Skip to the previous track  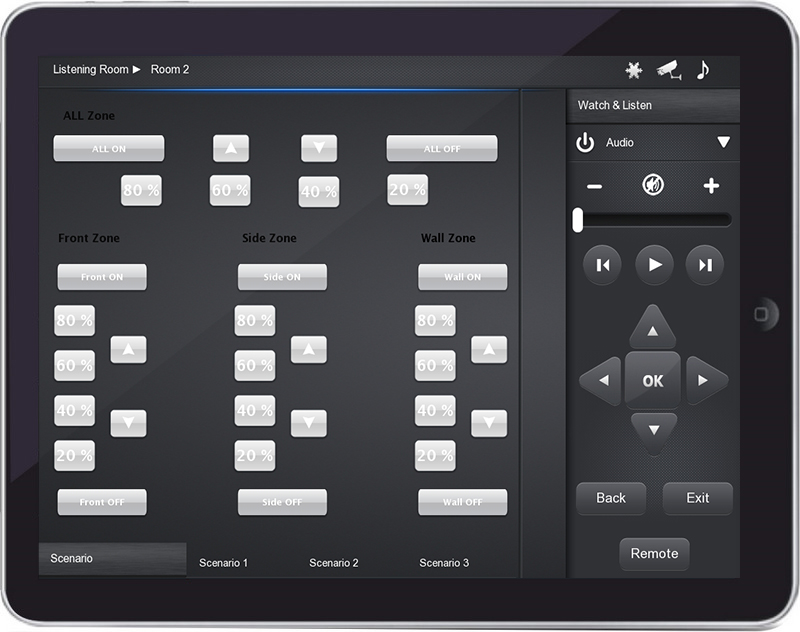point(602,265)
